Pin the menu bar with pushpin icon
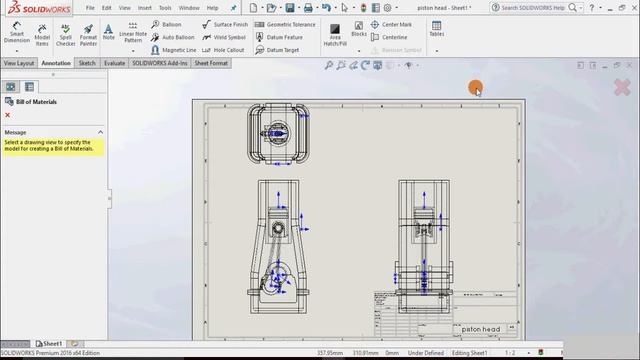The height and width of the screenshot is (360, 640). [x=233, y=8]
